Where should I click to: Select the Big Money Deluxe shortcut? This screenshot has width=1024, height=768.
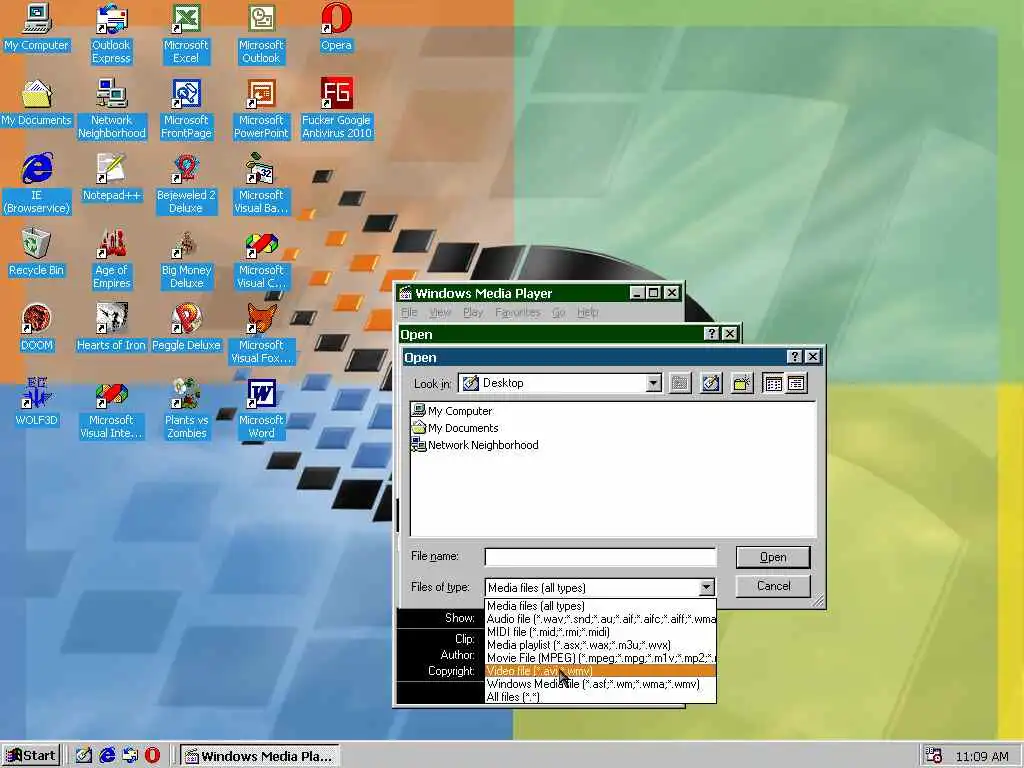pyautogui.click(x=186, y=259)
